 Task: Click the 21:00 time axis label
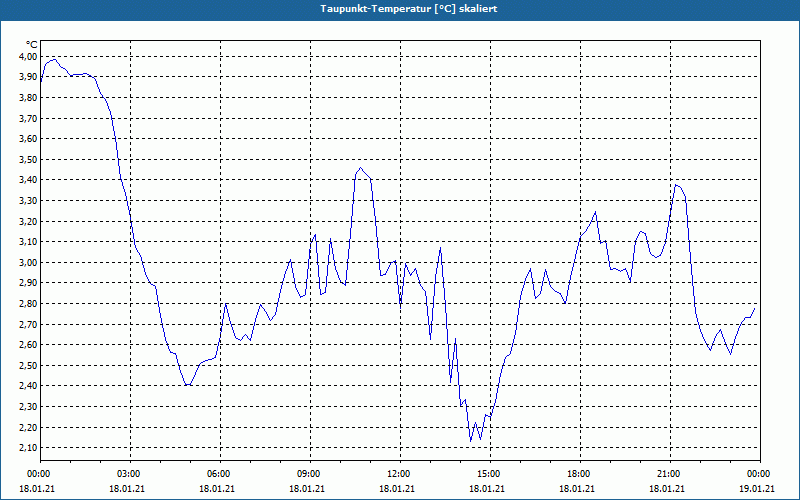pos(669,474)
